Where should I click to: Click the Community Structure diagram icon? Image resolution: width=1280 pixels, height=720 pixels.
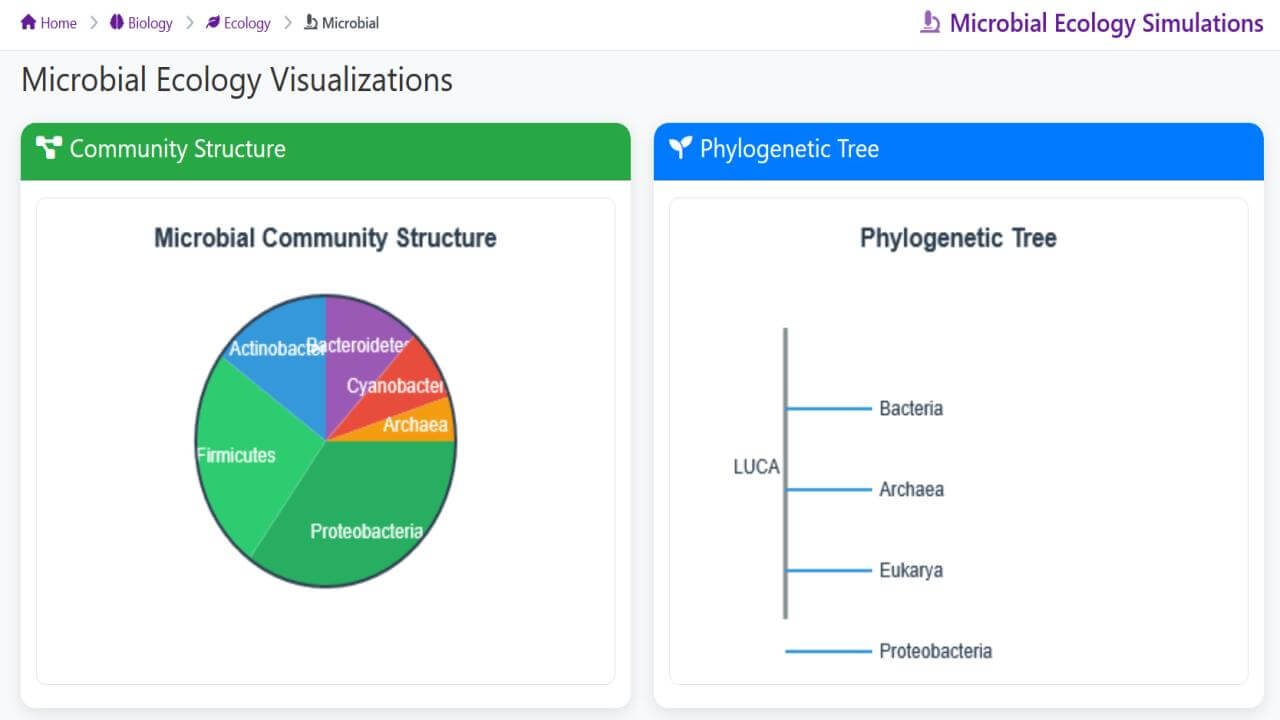[48, 148]
